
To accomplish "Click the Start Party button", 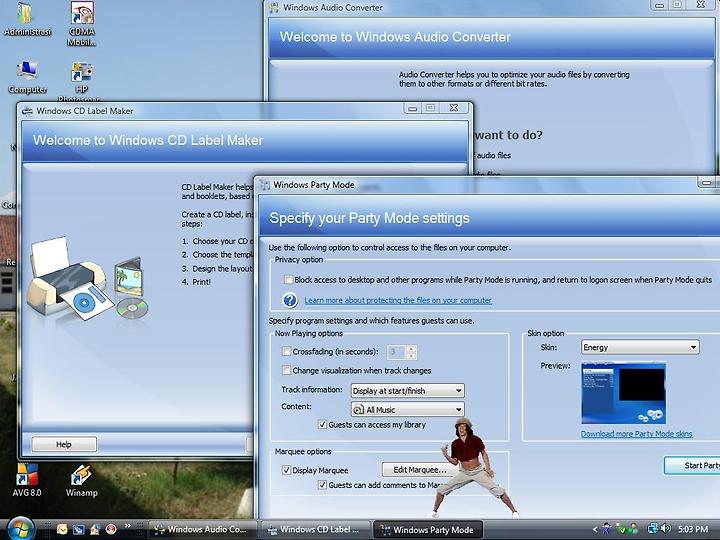I will coord(692,466).
